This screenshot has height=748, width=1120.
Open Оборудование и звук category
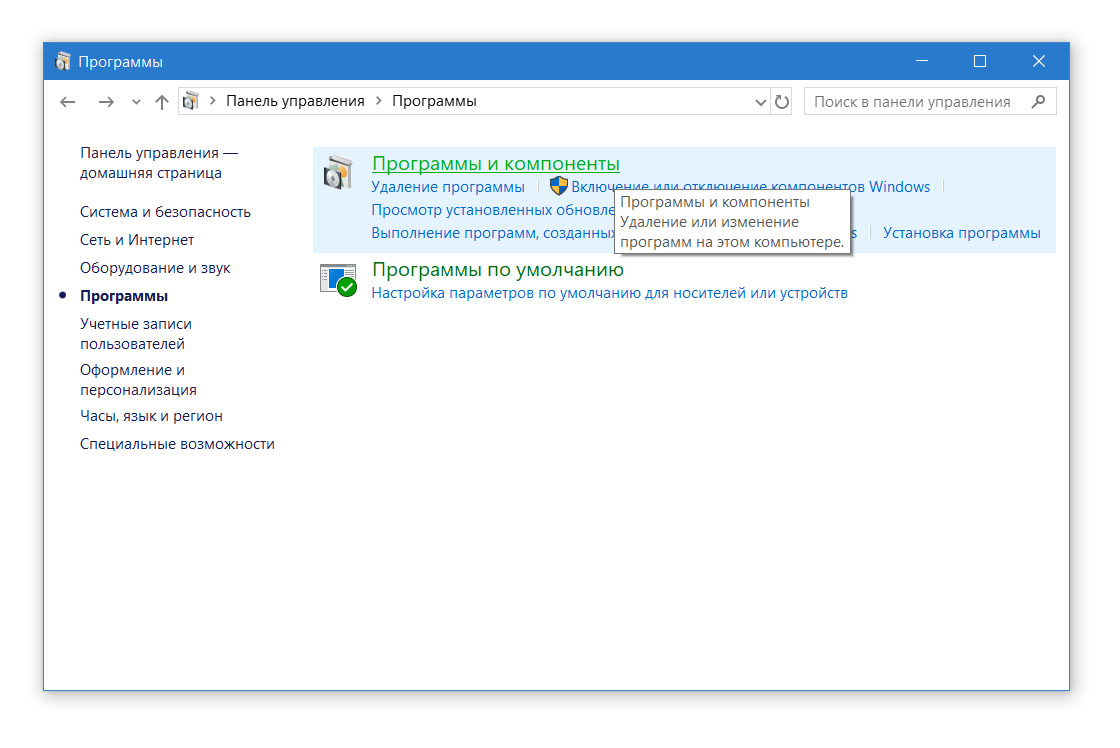pos(155,268)
